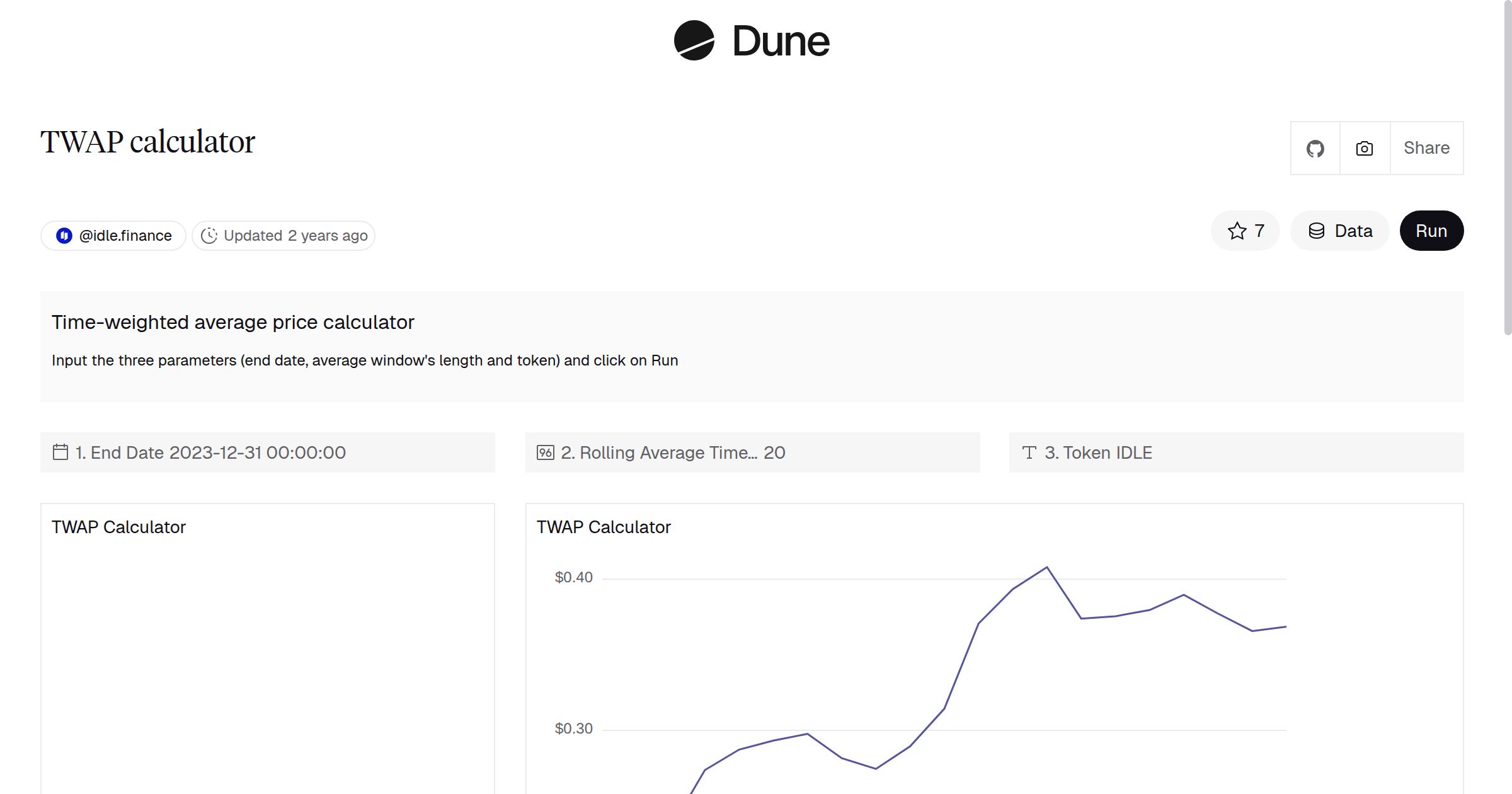Click the Run button
This screenshot has height=794, width=1512.
pos(1431,231)
